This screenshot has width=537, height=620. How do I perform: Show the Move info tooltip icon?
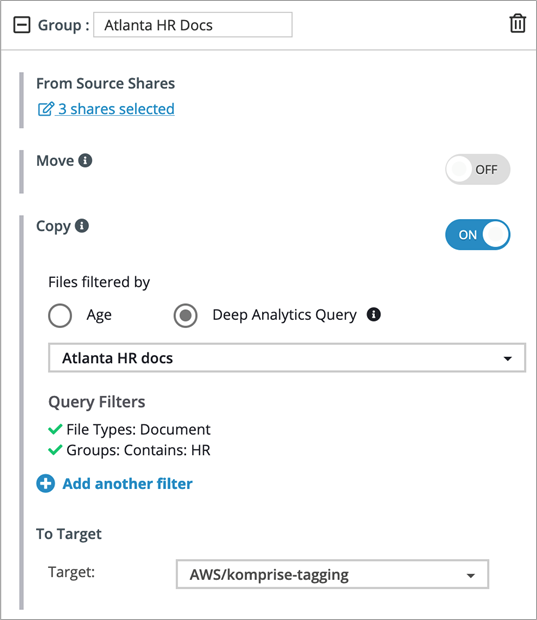[85, 161]
